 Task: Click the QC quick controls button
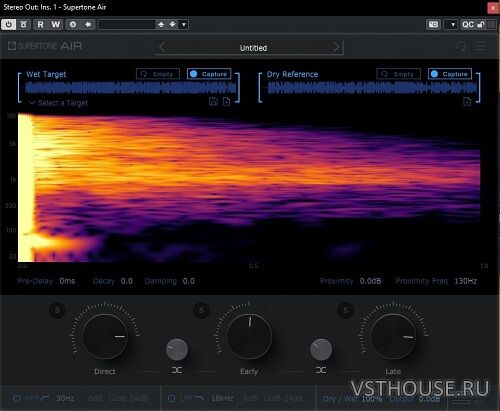467,24
